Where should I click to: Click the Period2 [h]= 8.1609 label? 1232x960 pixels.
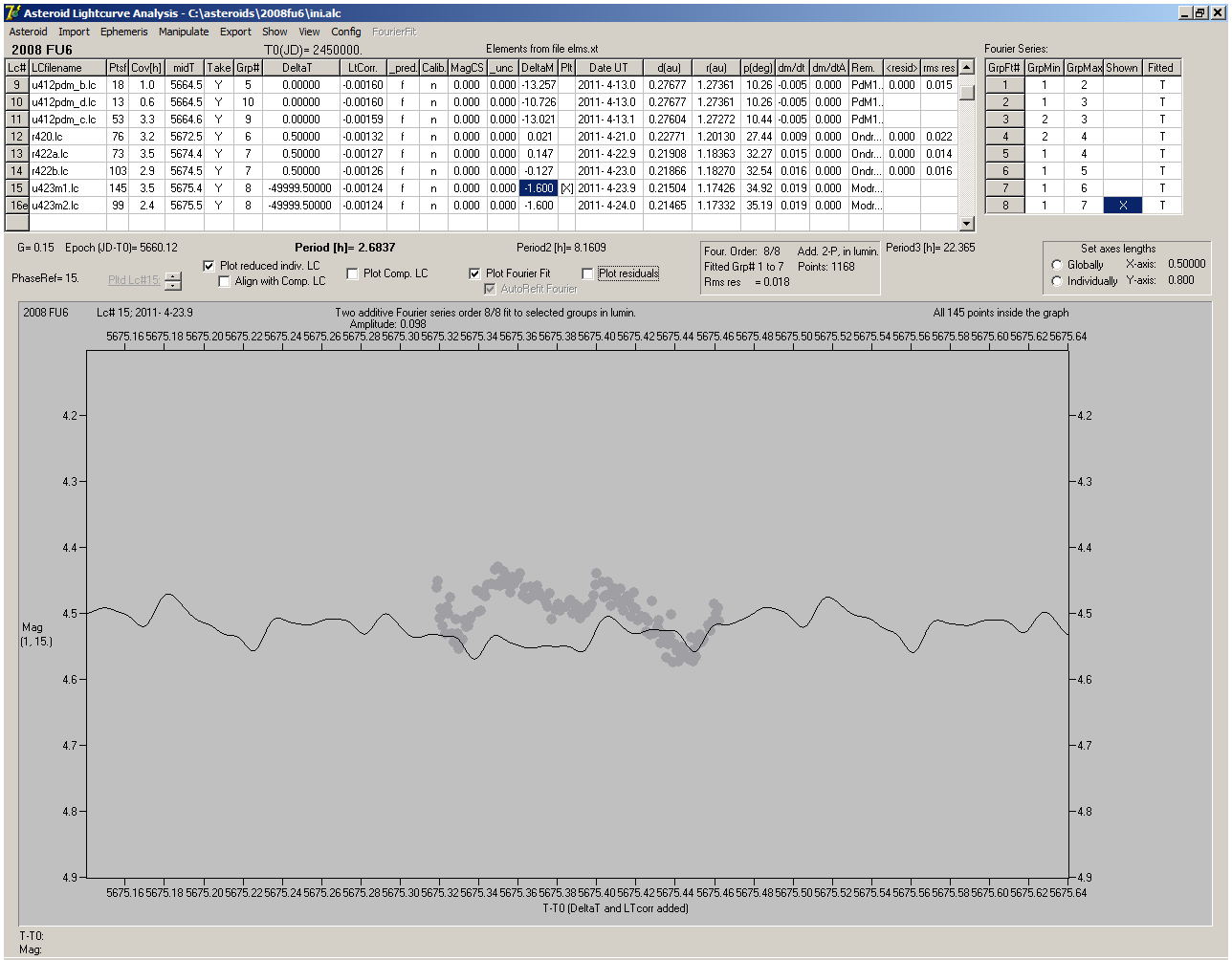click(561, 248)
